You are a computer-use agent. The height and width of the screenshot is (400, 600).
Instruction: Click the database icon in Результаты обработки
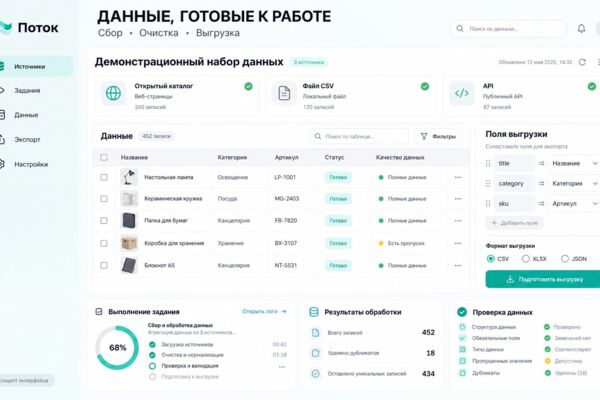click(x=313, y=312)
